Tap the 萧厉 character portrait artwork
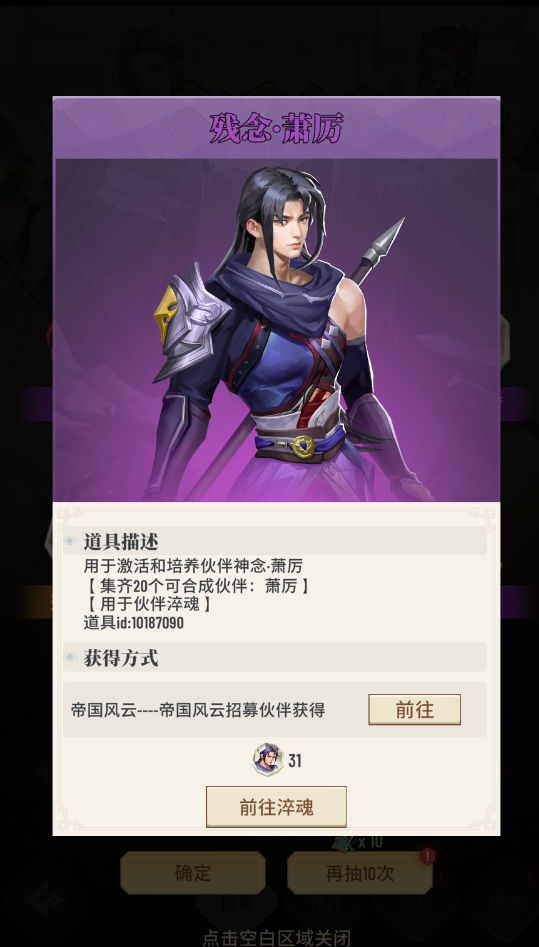Image resolution: width=539 pixels, height=947 pixels. [x=276, y=330]
